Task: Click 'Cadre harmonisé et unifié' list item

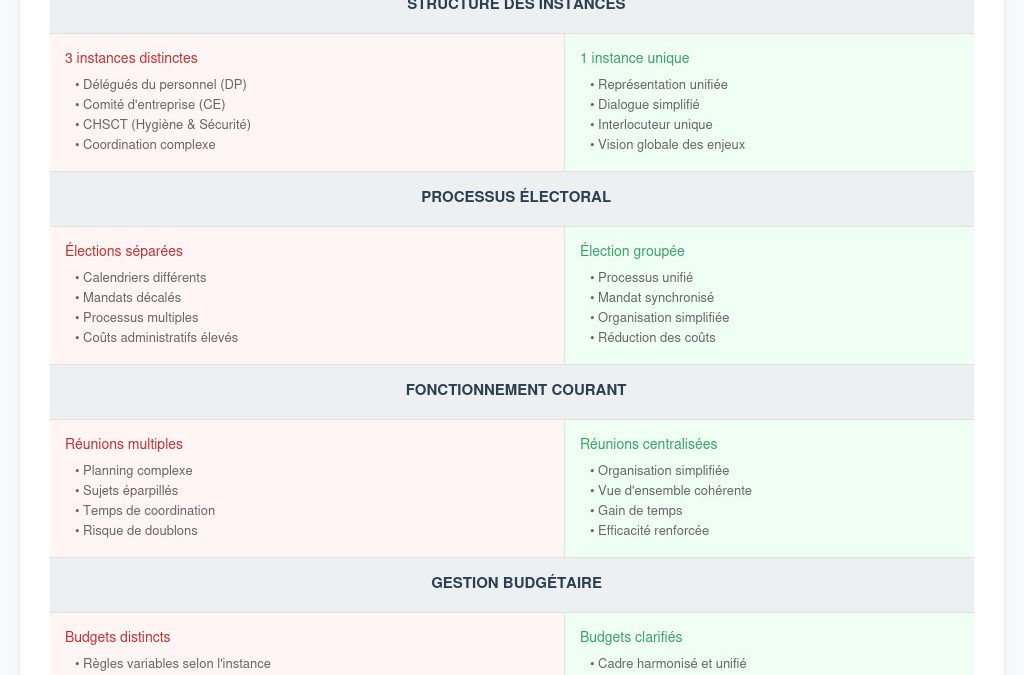Action: [672, 663]
